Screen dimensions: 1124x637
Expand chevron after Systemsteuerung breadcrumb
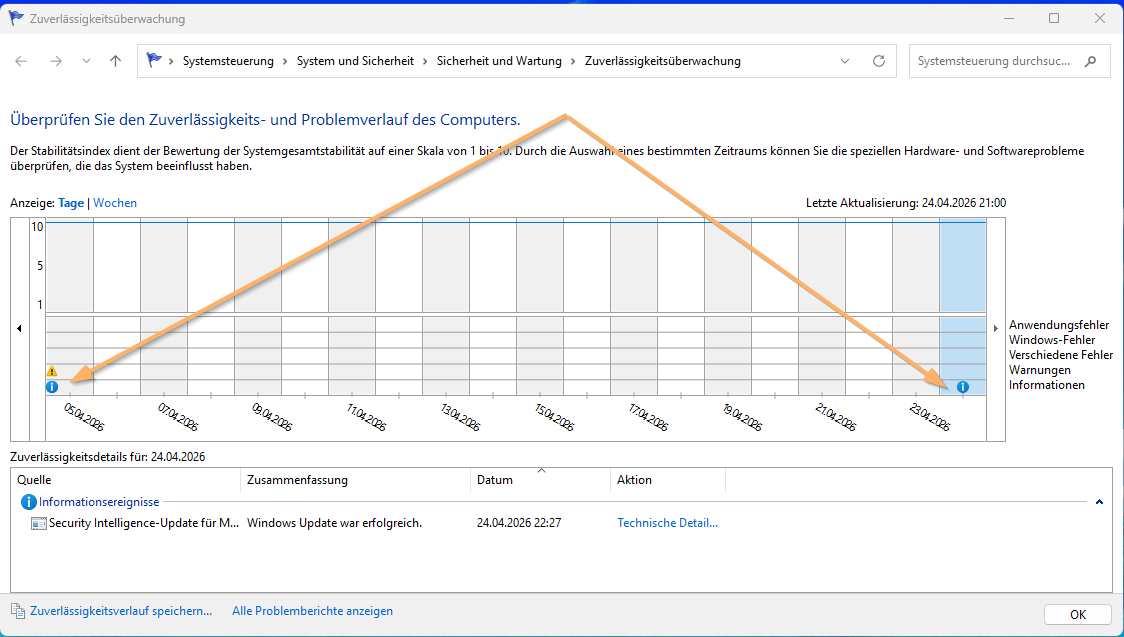[x=285, y=62]
